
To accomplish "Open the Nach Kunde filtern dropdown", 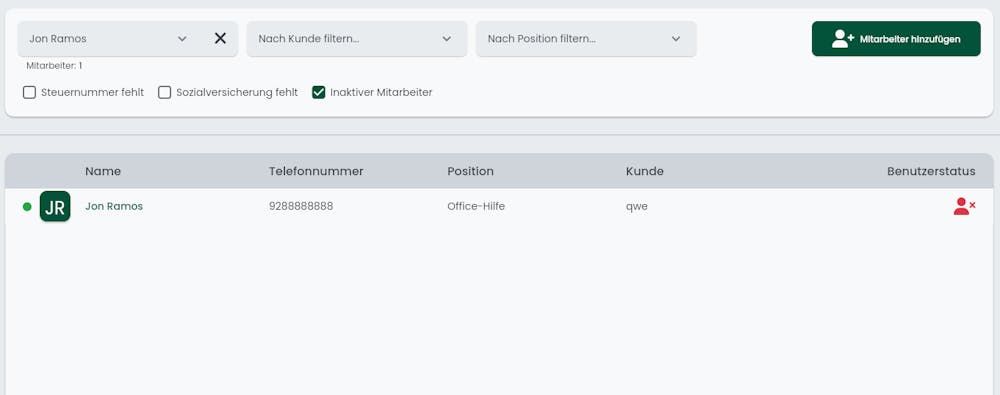I will (x=357, y=39).
